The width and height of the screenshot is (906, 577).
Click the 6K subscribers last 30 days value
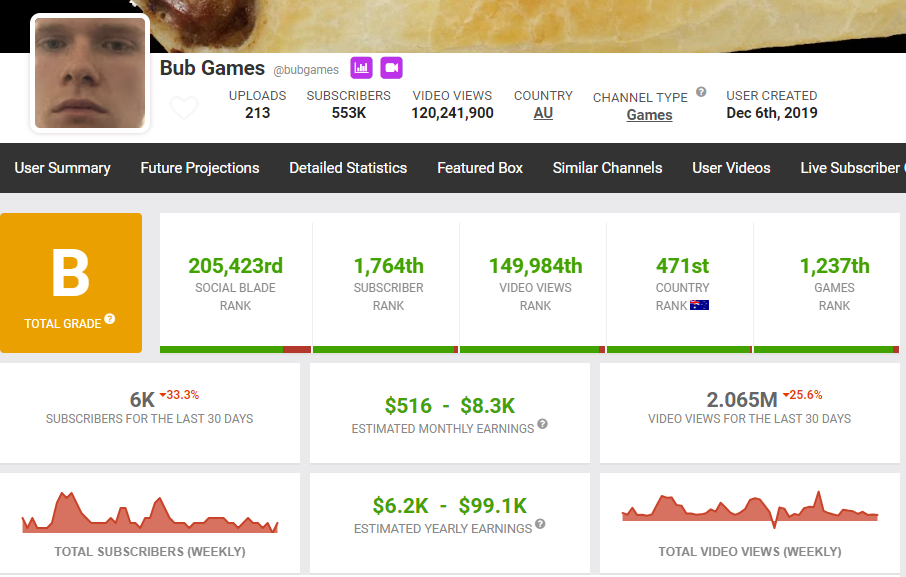142,400
